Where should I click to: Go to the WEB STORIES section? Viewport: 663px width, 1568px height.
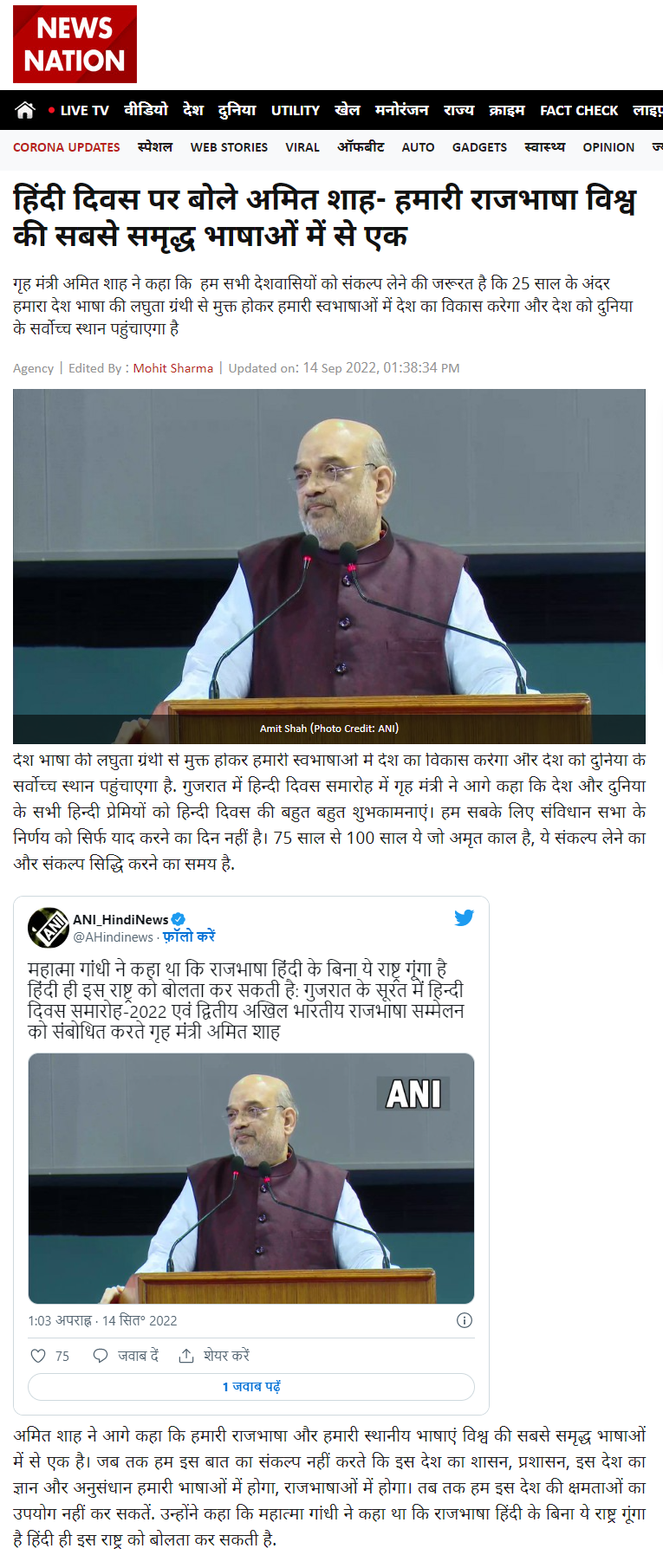[229, 147]
